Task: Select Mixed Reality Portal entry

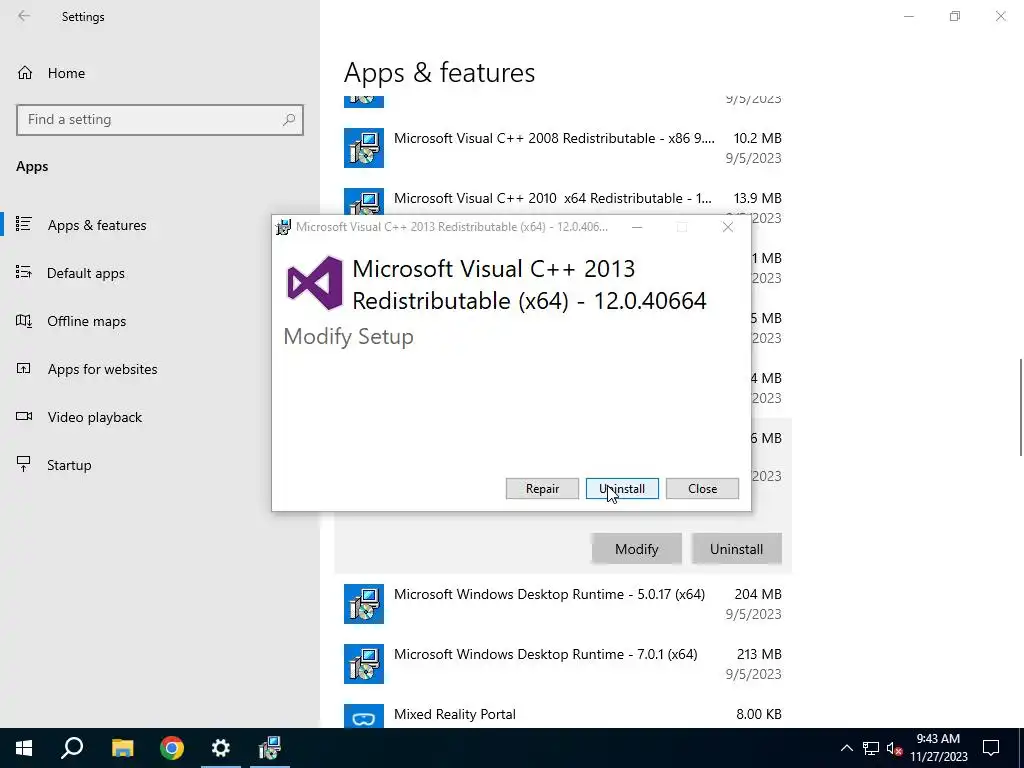Action: coord(563,714)
